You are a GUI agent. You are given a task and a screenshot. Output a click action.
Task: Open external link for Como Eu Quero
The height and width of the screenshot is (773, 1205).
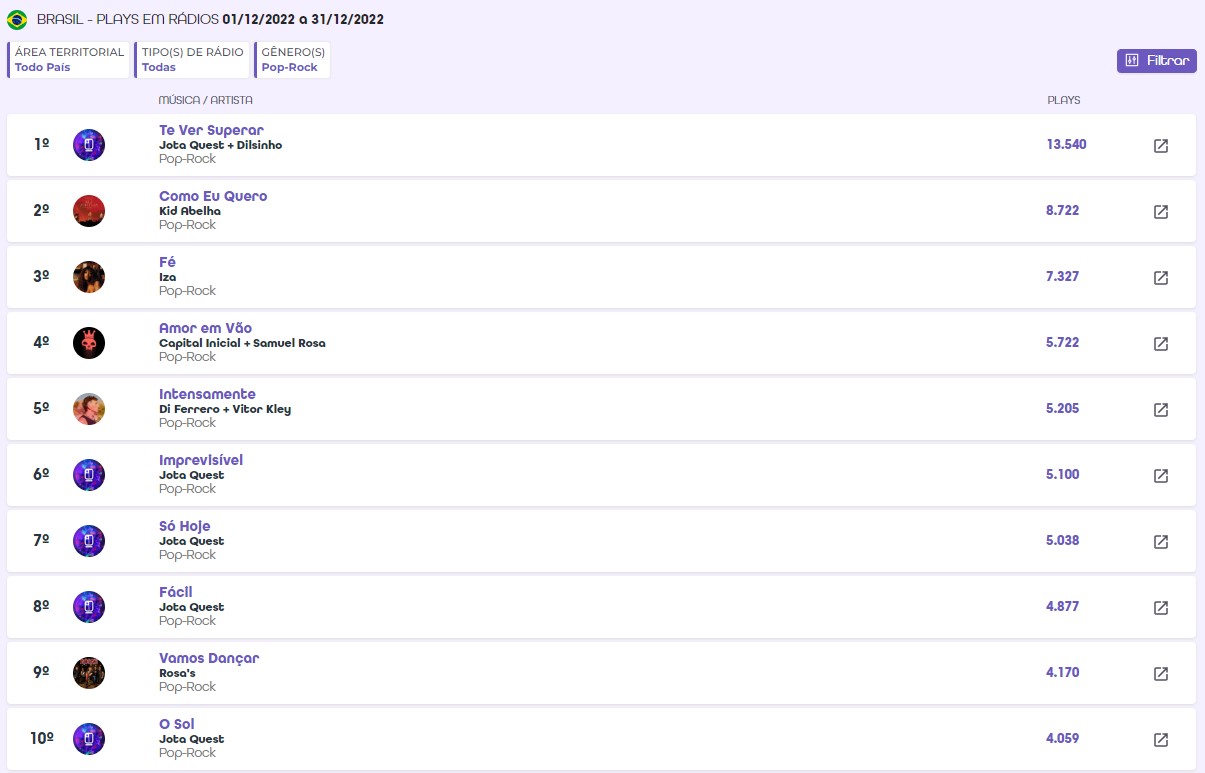pyautogui.click(x=1161, y=212)
